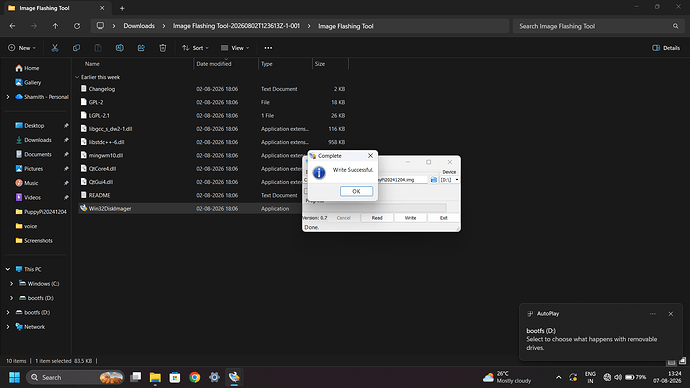Close the AutoPlay notification
The width and height of the screenshot is (690, 388).
[x=671, y=314]
